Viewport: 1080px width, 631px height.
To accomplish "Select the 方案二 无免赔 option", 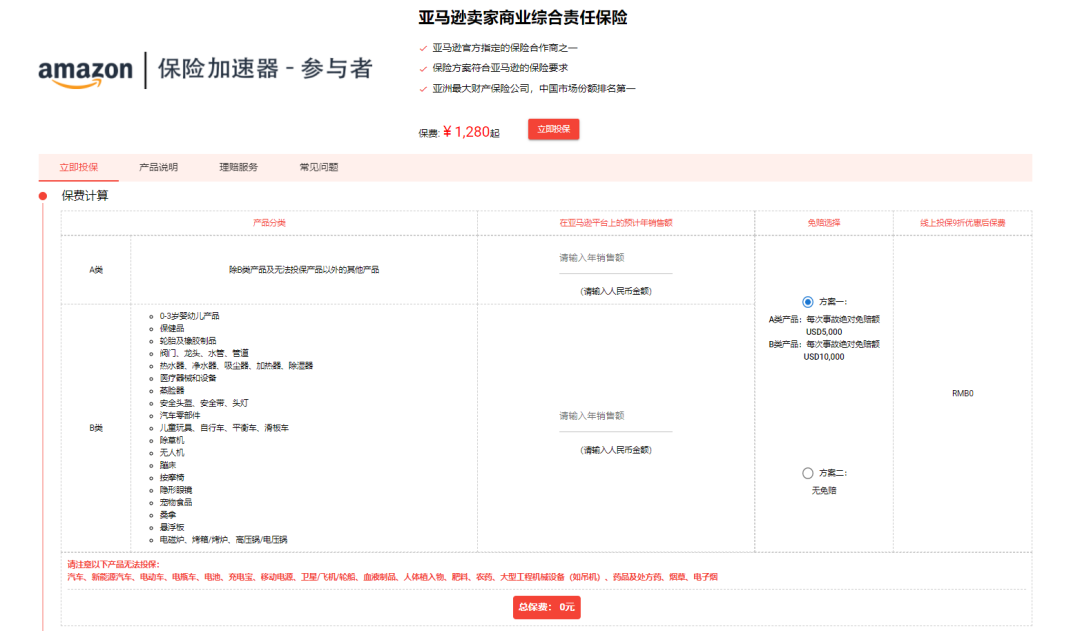I will pyautogui.click(x=808, y=473).
